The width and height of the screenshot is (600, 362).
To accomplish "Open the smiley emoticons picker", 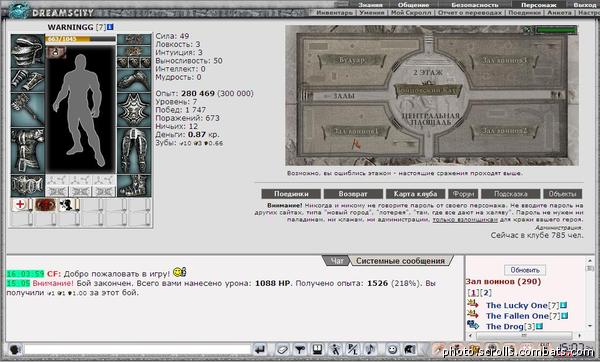I will click(392, 349).
